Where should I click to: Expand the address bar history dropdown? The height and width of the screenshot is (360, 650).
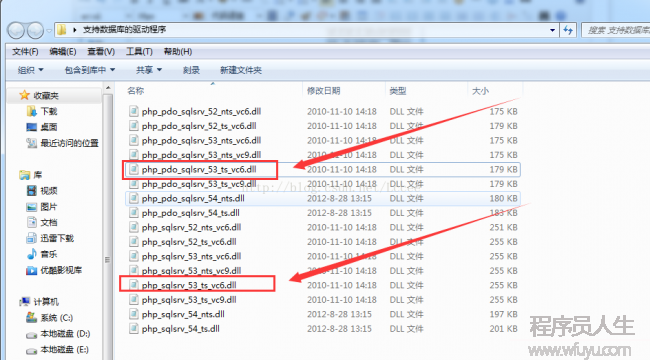point(552,30)
